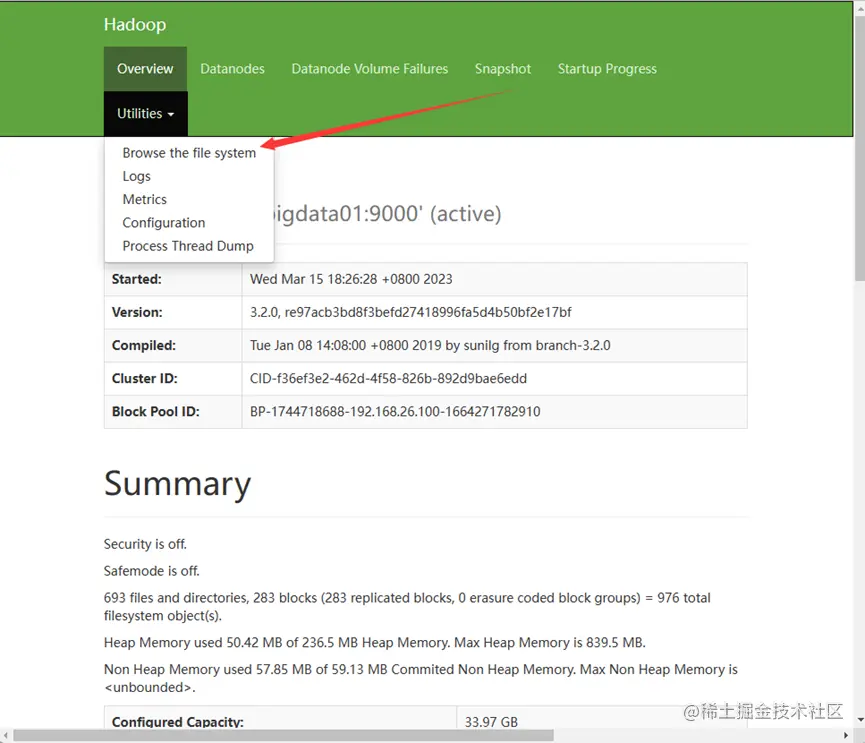Viewport: 865px width, 743px height.
Task: Select the Compiled info value
Action: (430, 345)
